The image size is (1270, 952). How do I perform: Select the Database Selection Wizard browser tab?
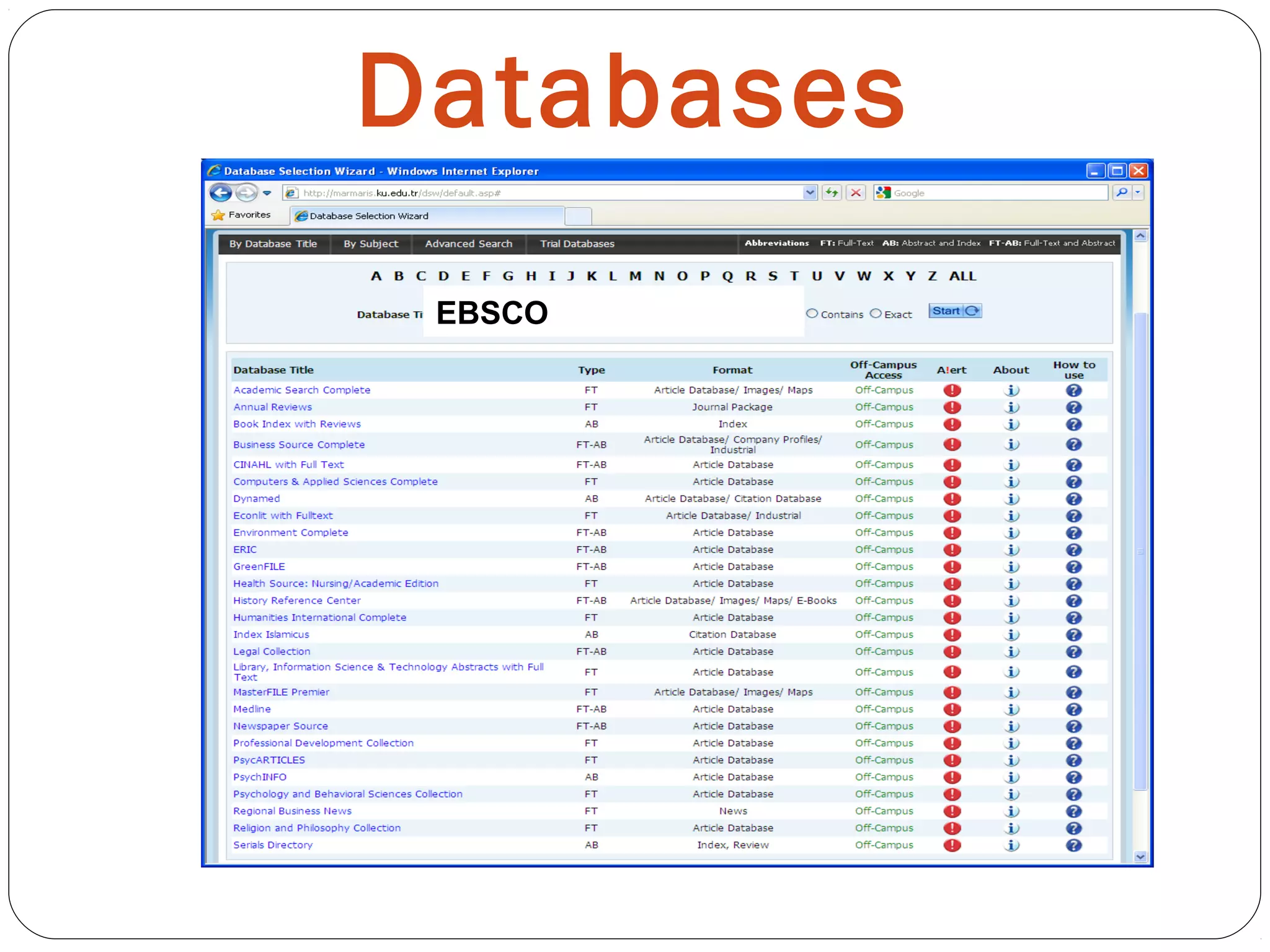[428, 216]
